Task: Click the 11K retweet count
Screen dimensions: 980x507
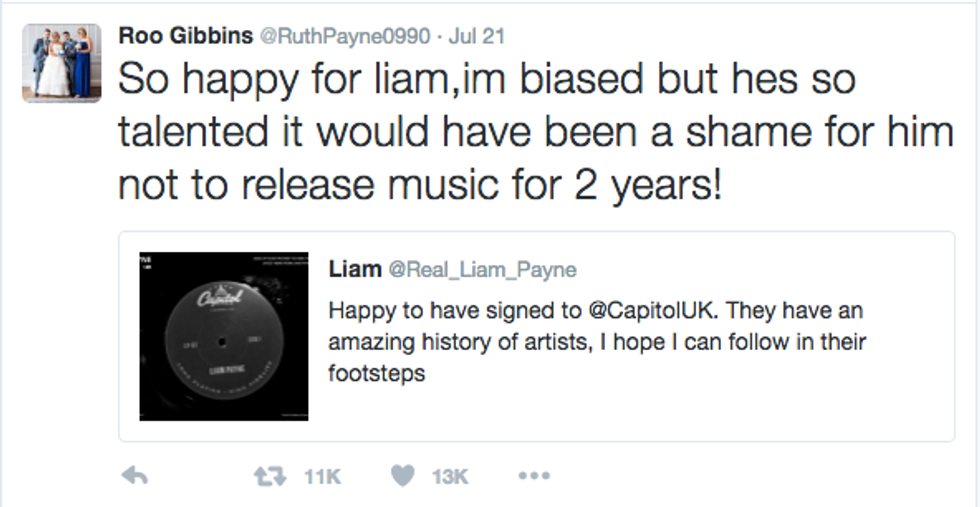Action: coord(321,477)
